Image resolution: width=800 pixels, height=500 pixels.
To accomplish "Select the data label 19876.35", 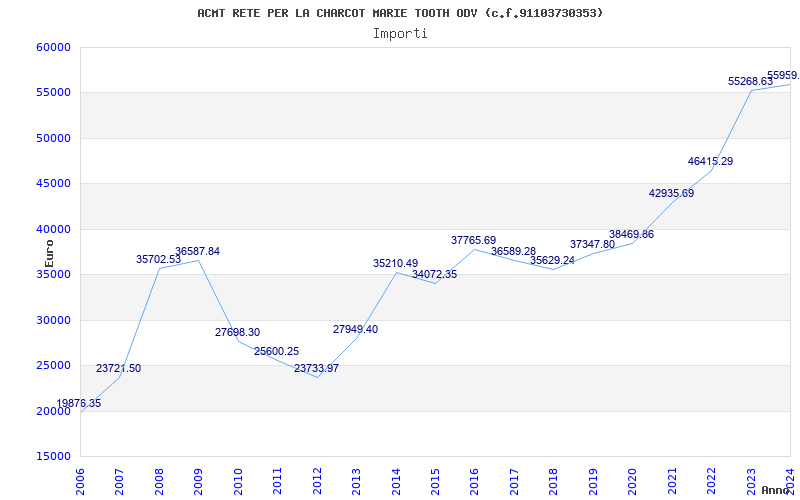I will (x=79, y=404).
